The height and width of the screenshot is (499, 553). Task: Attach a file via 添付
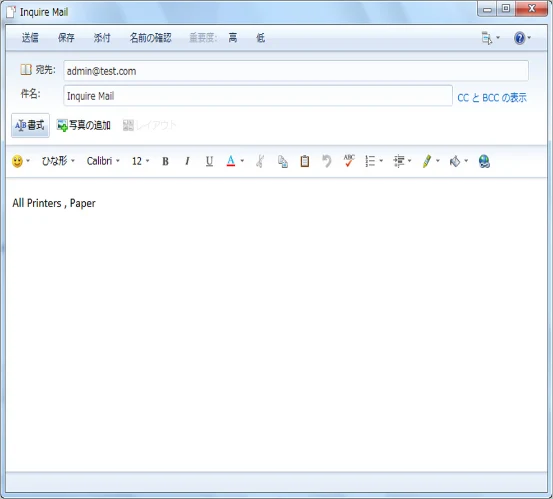(102, 37)
